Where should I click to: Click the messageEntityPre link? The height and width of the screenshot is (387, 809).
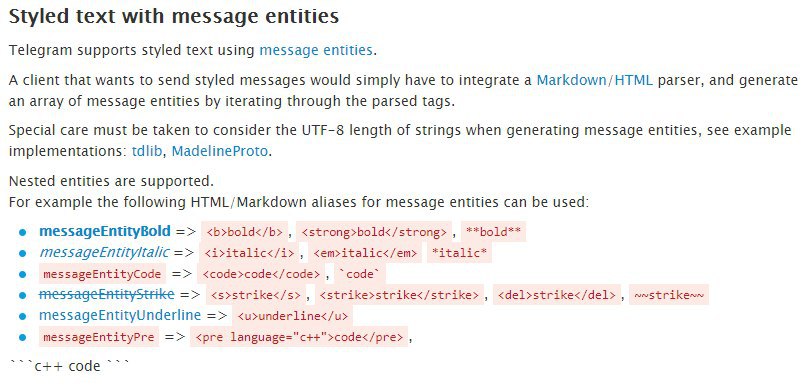(x=99, y=337)
